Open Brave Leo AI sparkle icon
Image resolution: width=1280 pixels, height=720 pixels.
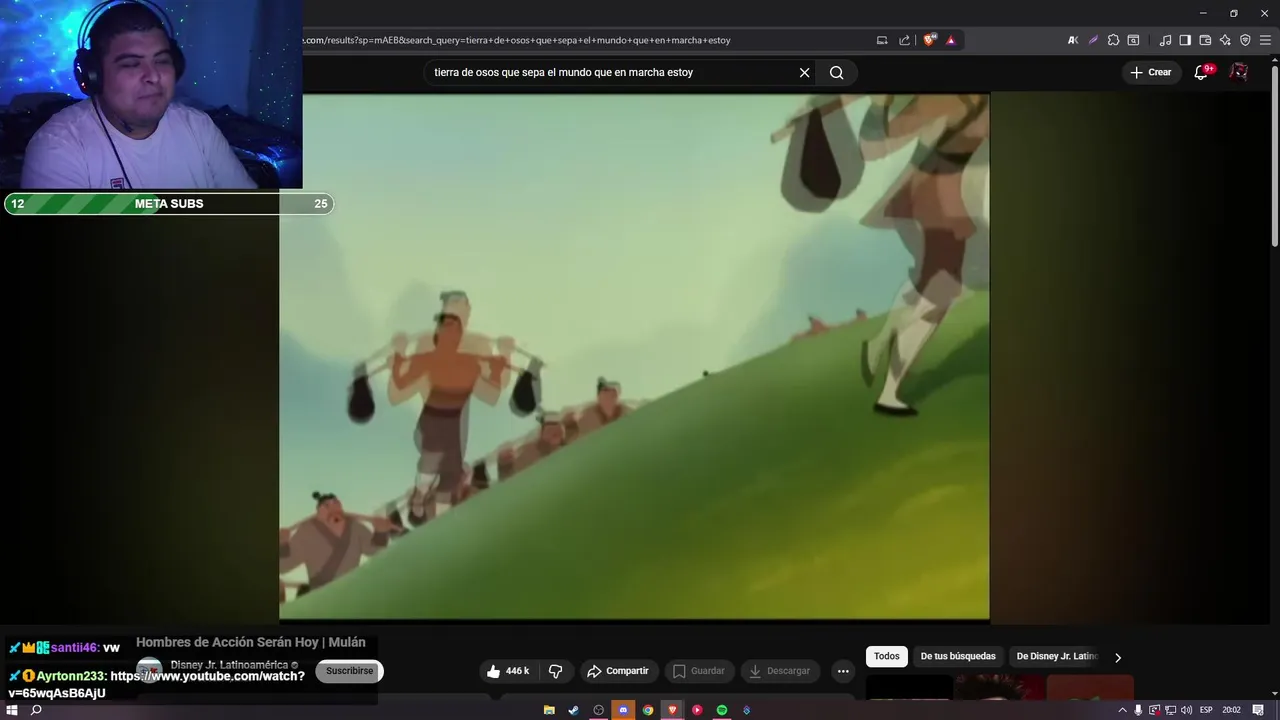1225,40
